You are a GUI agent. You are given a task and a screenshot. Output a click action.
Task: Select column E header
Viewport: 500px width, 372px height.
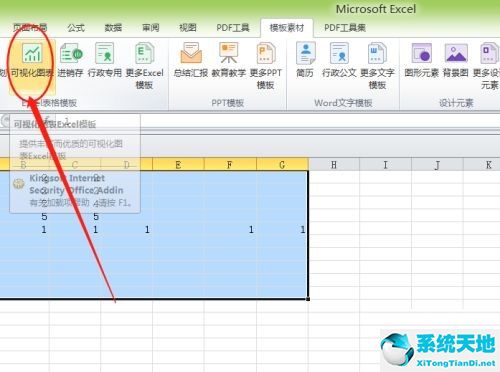[x=178, y=165]
